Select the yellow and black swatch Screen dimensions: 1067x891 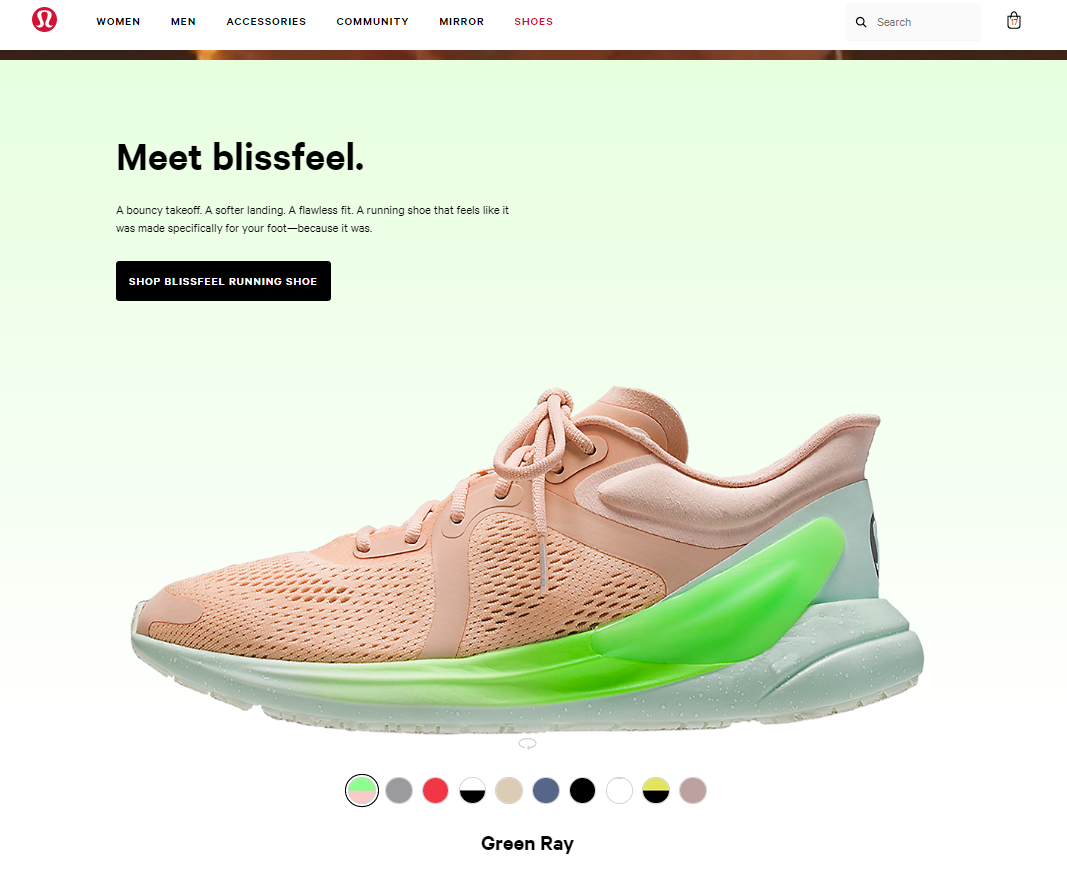656,790
